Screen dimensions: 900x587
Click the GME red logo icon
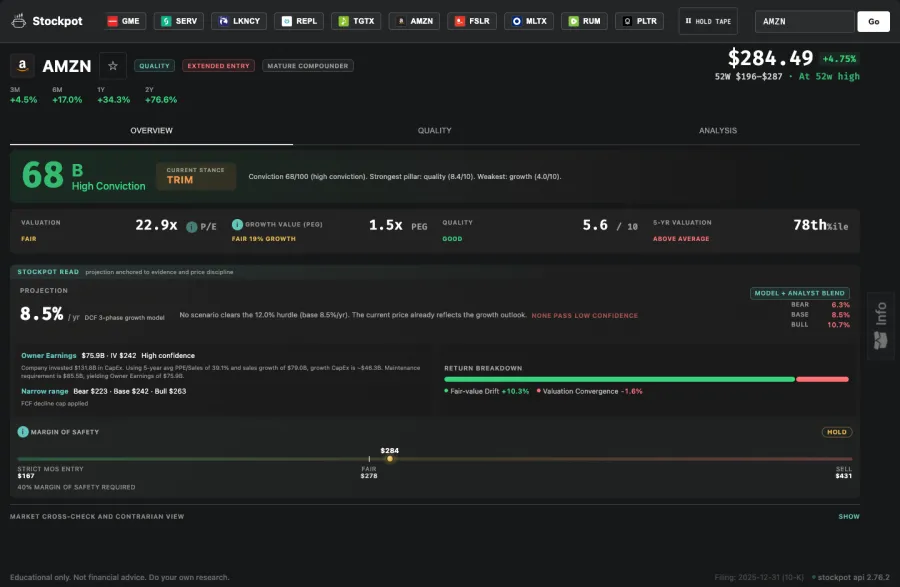pos(112,21)
